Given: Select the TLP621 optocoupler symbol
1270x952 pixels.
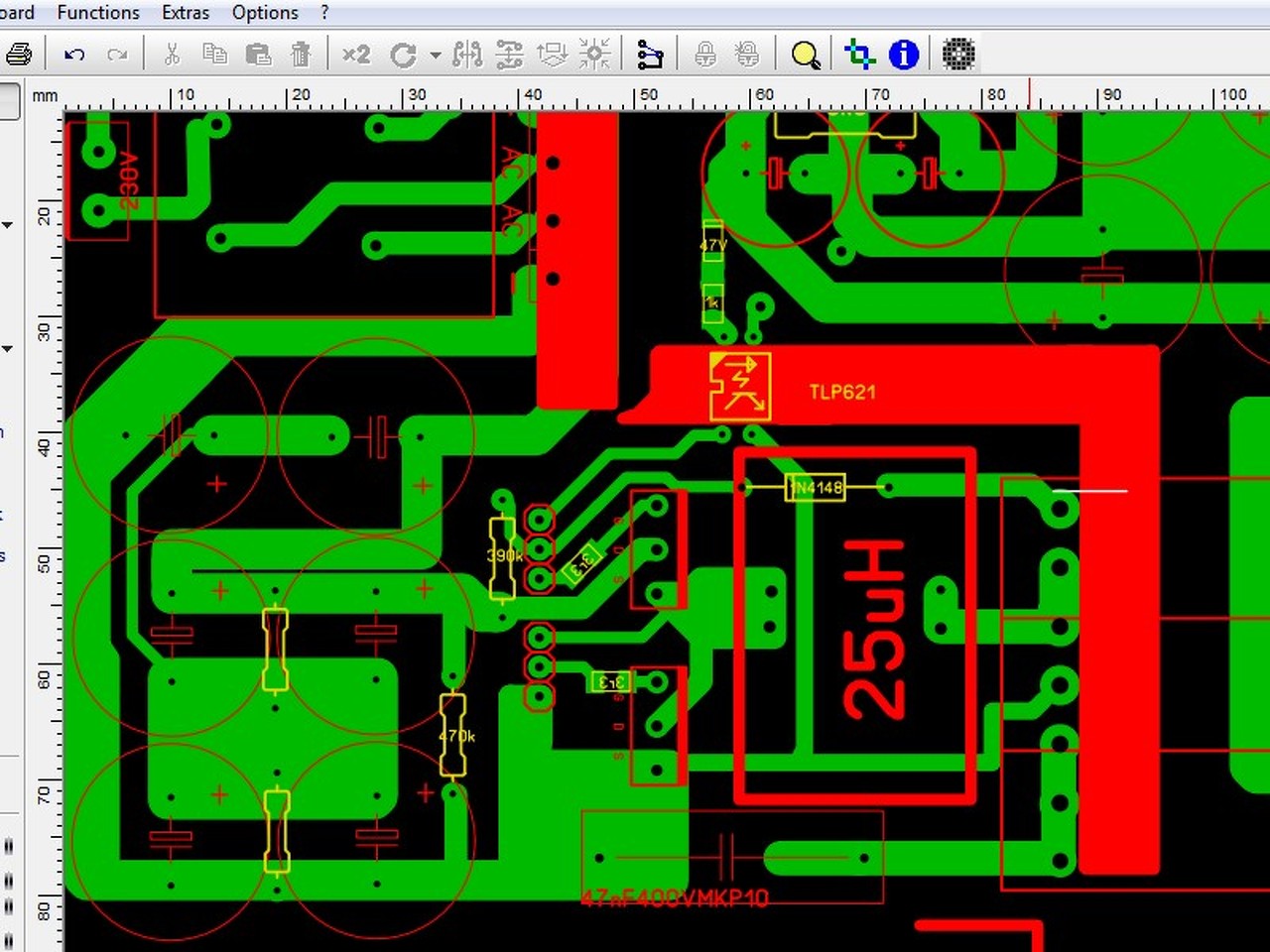Looking at the screenshot, I should pyautogui.click(x=740, y=386).
